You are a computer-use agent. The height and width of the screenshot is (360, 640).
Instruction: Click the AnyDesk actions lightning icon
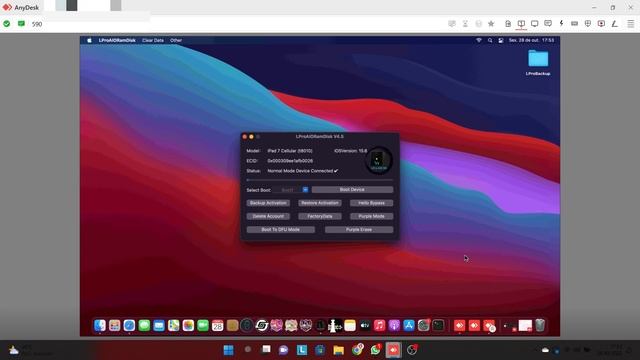pos(561,24)
